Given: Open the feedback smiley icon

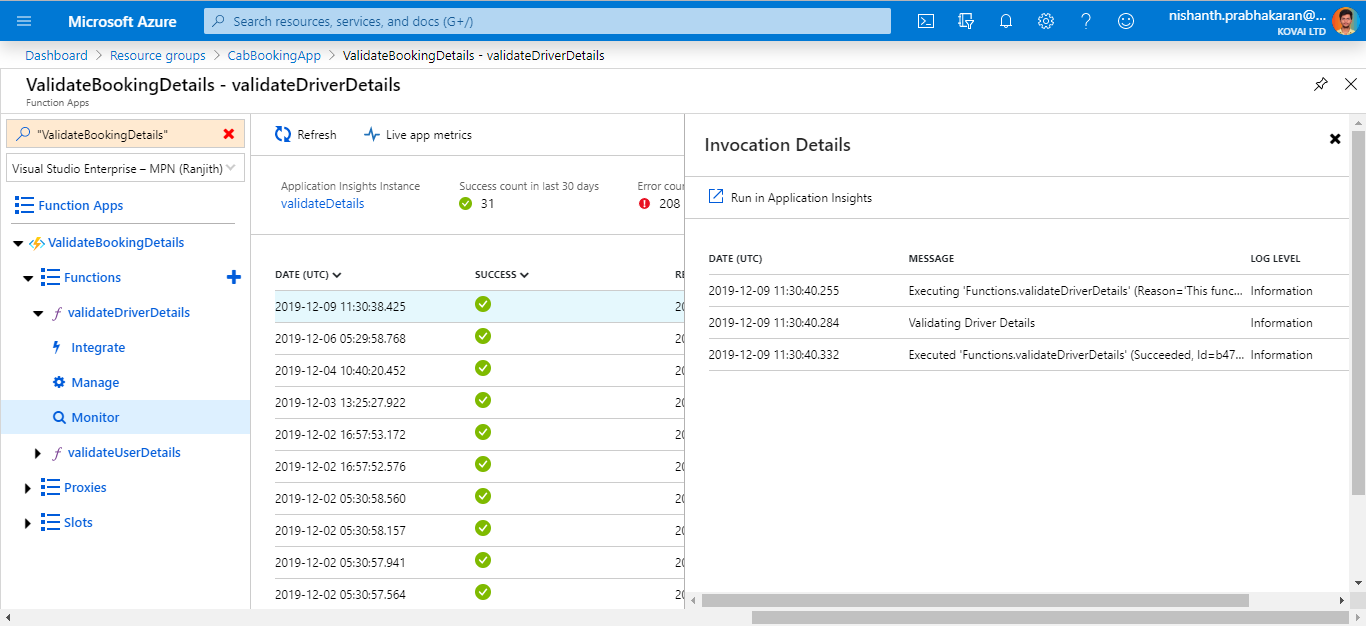Looking at the screenshot, I should tap(1126, 21).
